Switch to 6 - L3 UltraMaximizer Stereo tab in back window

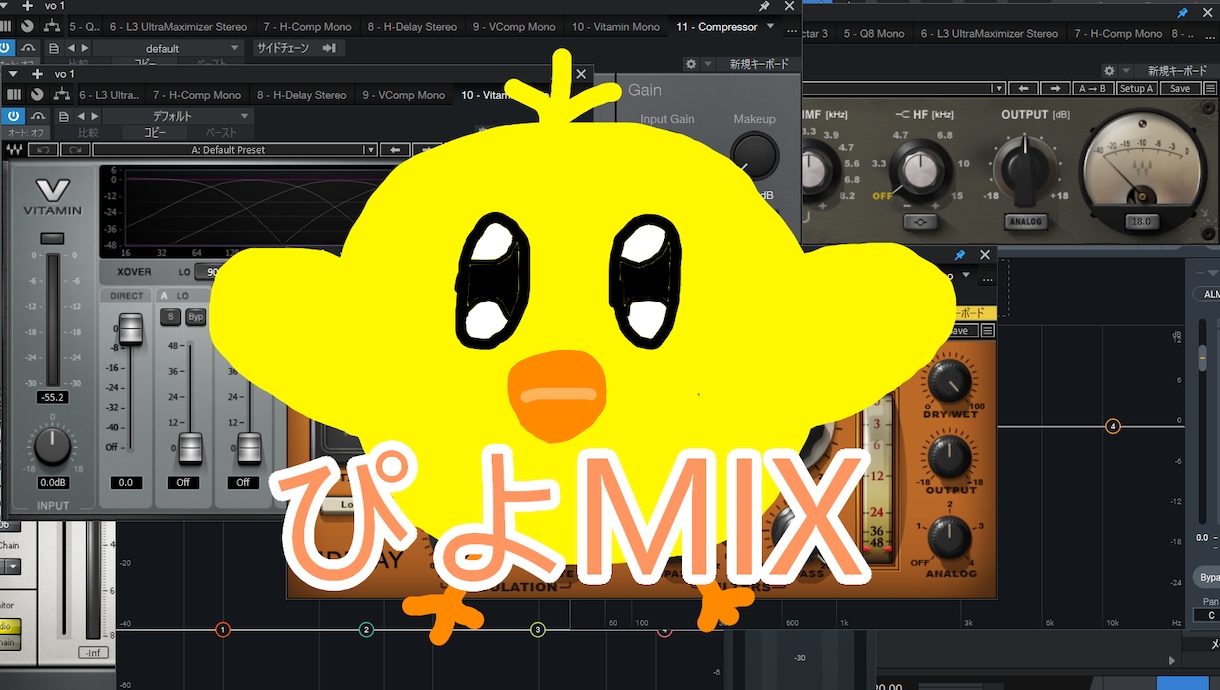pos(178,27)
